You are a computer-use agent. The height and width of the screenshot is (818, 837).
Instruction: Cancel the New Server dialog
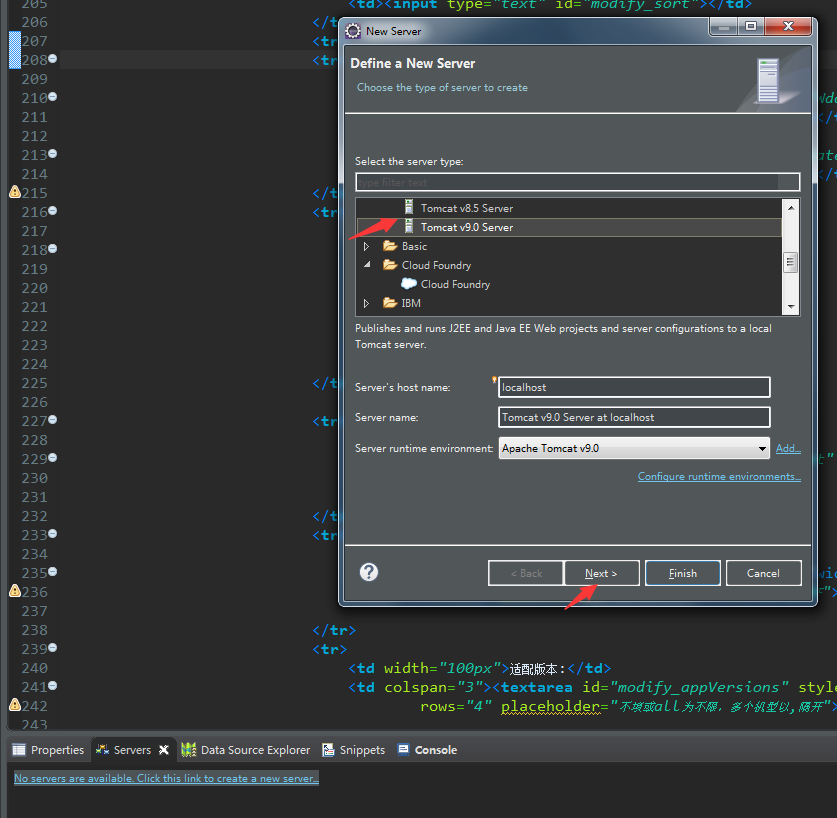pos(763,573)
